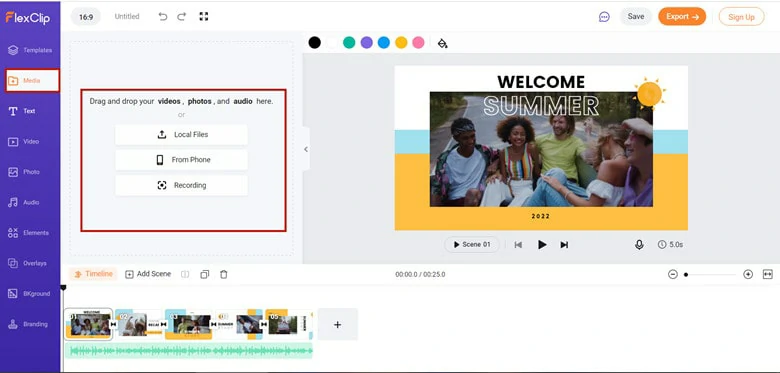Pick the pink color swatch

click(x=418, y=43)
